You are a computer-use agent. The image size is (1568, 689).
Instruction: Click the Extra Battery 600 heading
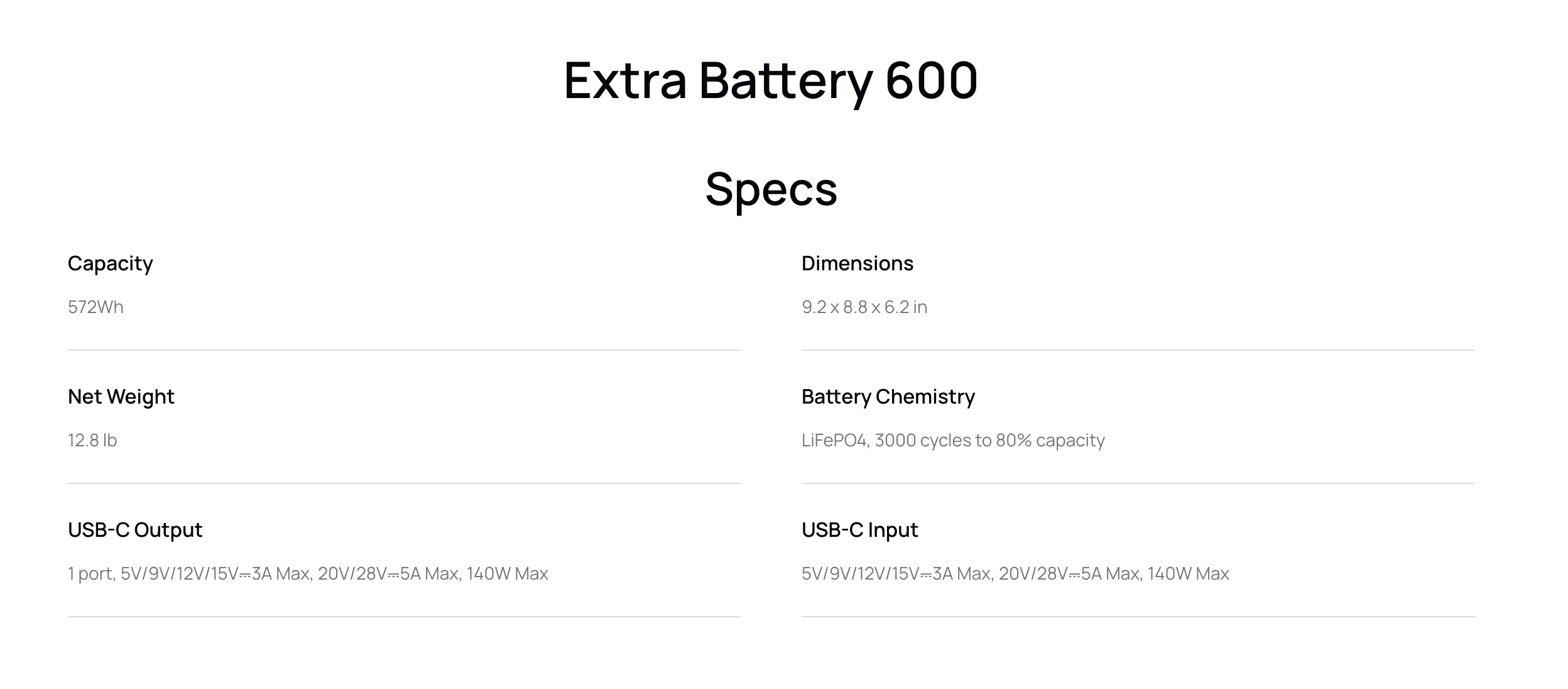coord(771,81)
